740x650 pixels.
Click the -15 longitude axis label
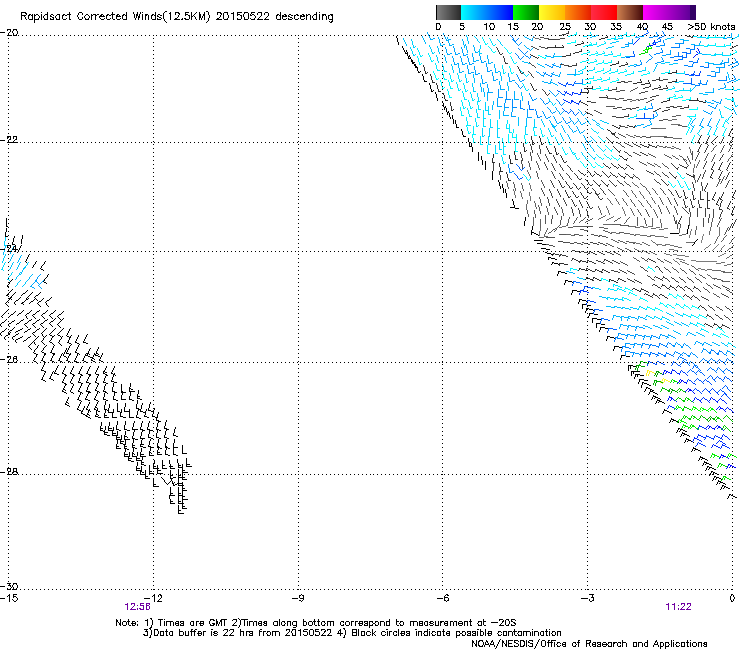[x=9, y=598]
